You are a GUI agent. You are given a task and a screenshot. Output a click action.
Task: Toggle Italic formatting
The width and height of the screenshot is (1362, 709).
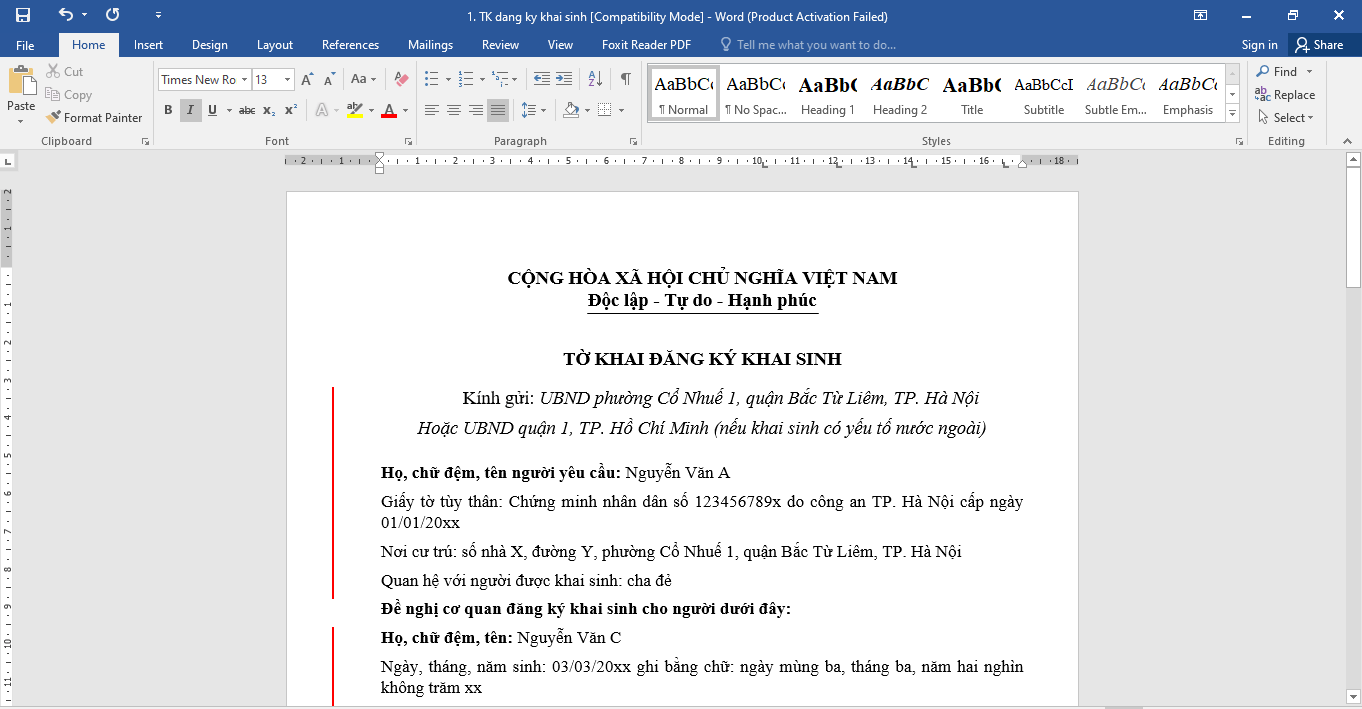190,110
